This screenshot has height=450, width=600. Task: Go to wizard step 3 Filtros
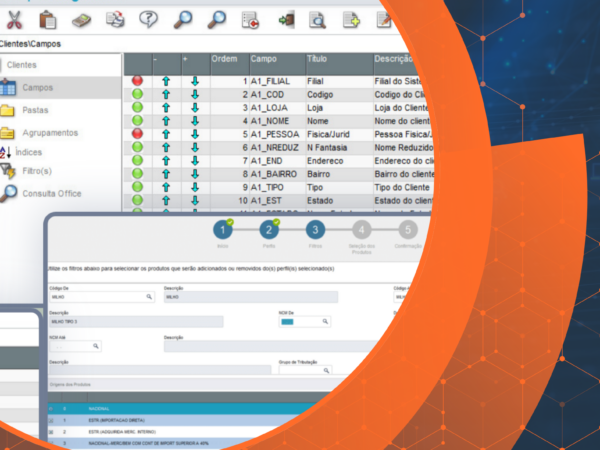[314, 230]
